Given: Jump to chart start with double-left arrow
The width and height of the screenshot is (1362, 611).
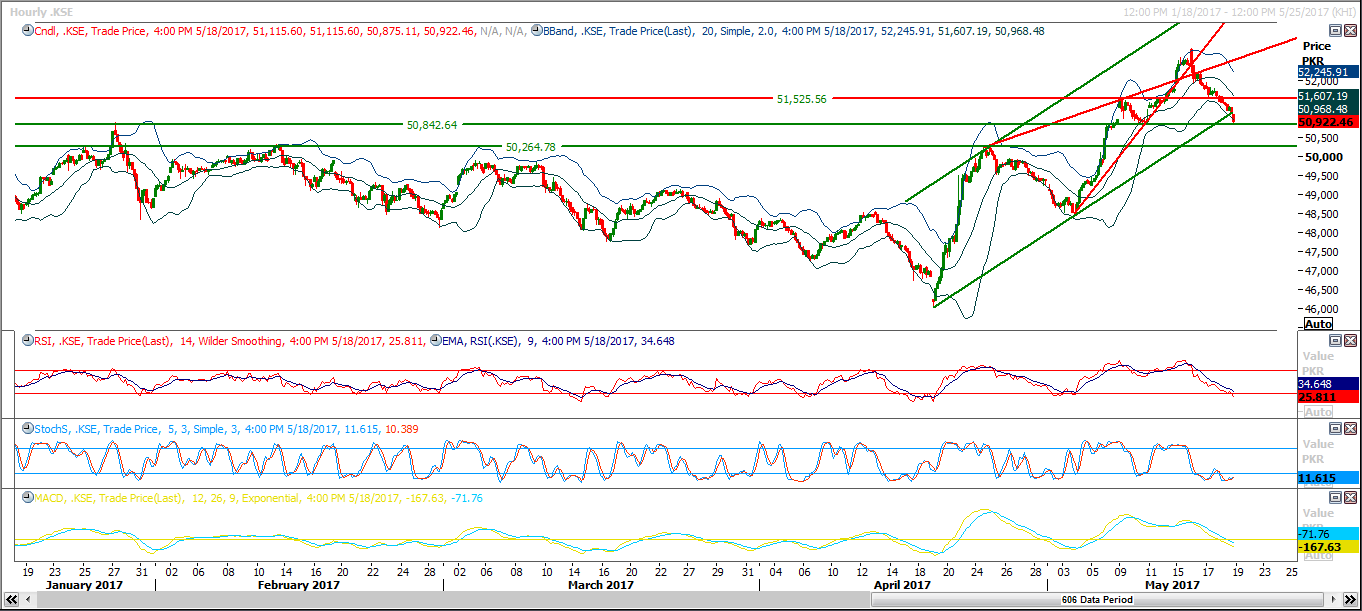Looking at the screenshot, I should click(x=11, y=600).
